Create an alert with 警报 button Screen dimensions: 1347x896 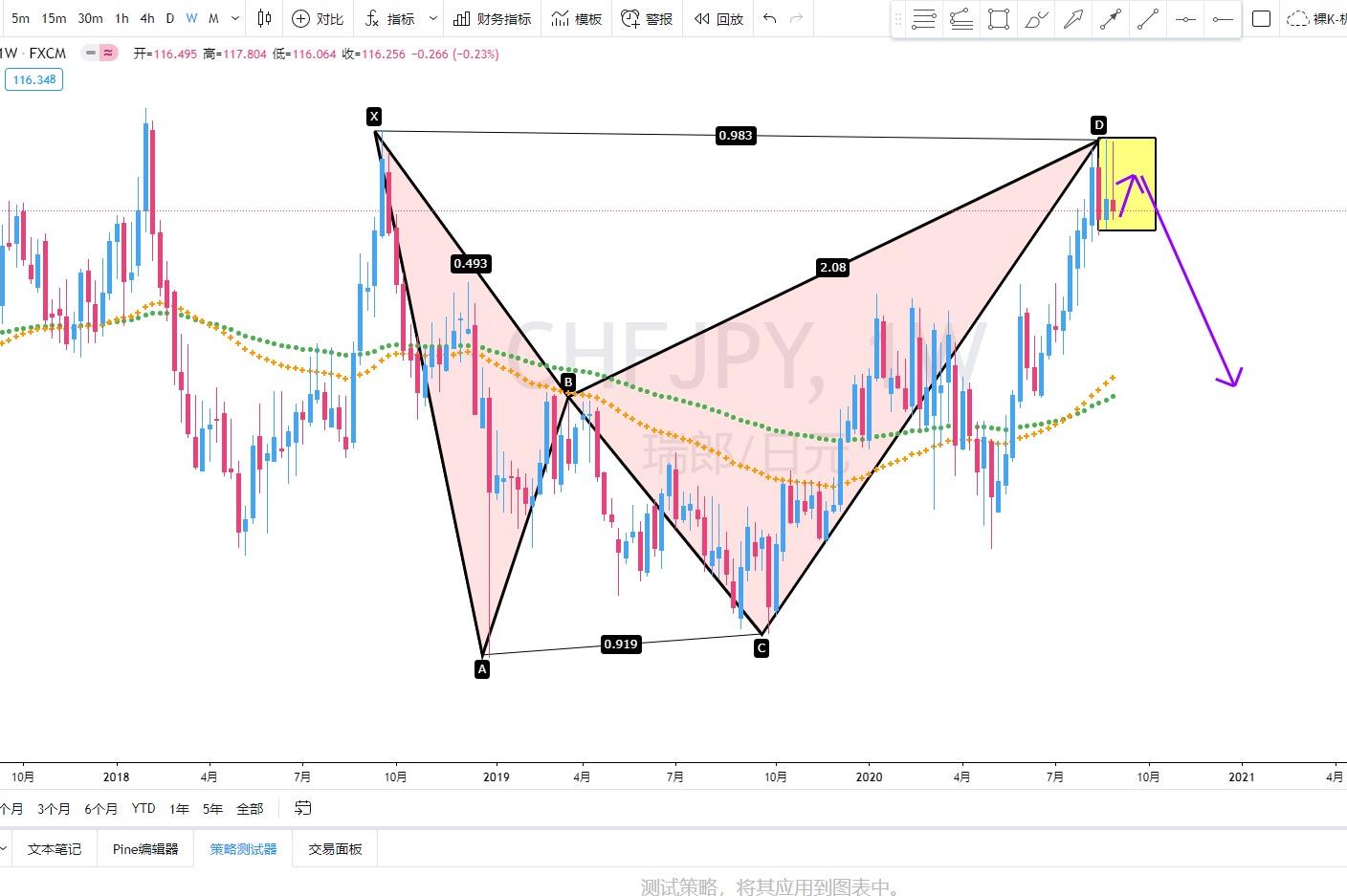(x=647, y=18)
